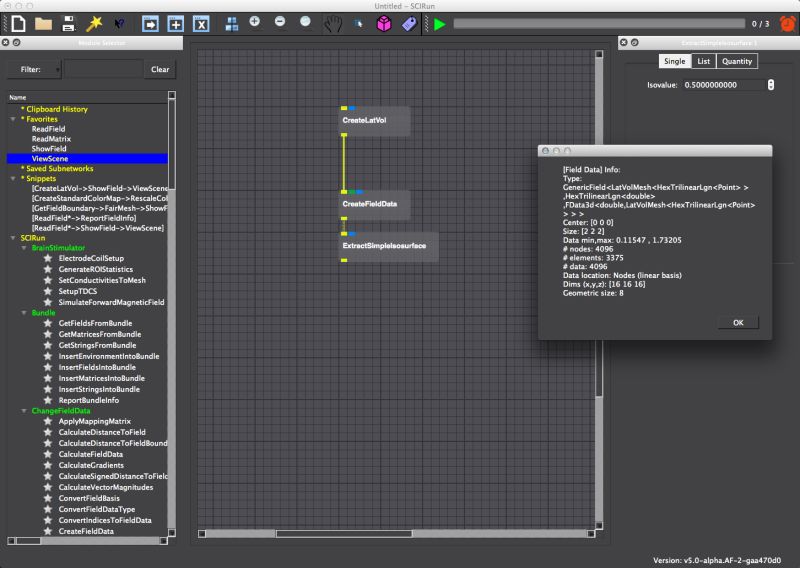The height and width of the screenshot is (568, 800).
Task: Click the What's This help cursor icon
Action: (119, 23)
